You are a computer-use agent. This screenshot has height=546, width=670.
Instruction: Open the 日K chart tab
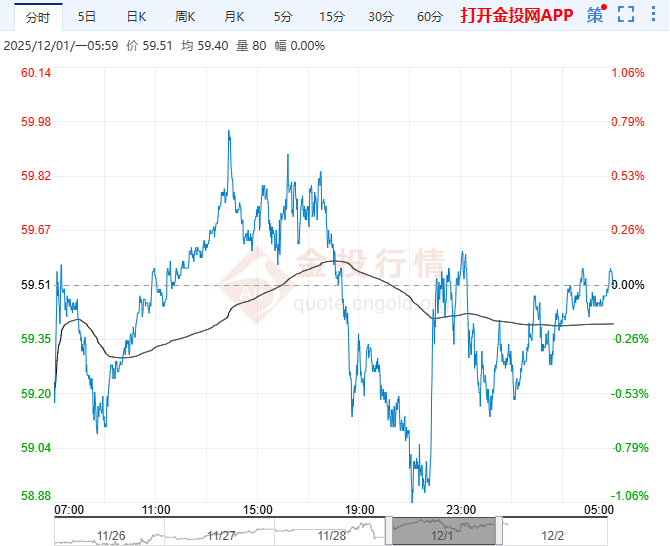(136, 17)
